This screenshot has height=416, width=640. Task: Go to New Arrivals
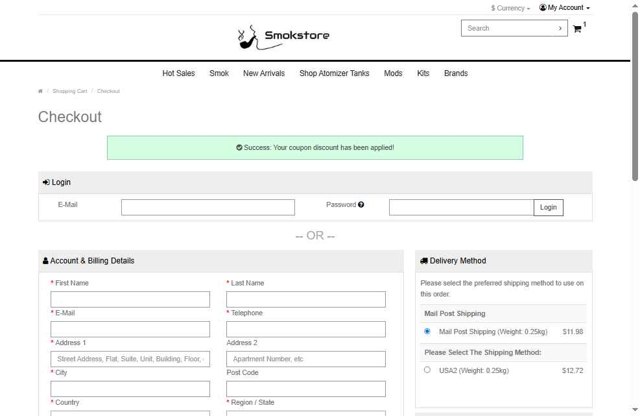(264, 73)
